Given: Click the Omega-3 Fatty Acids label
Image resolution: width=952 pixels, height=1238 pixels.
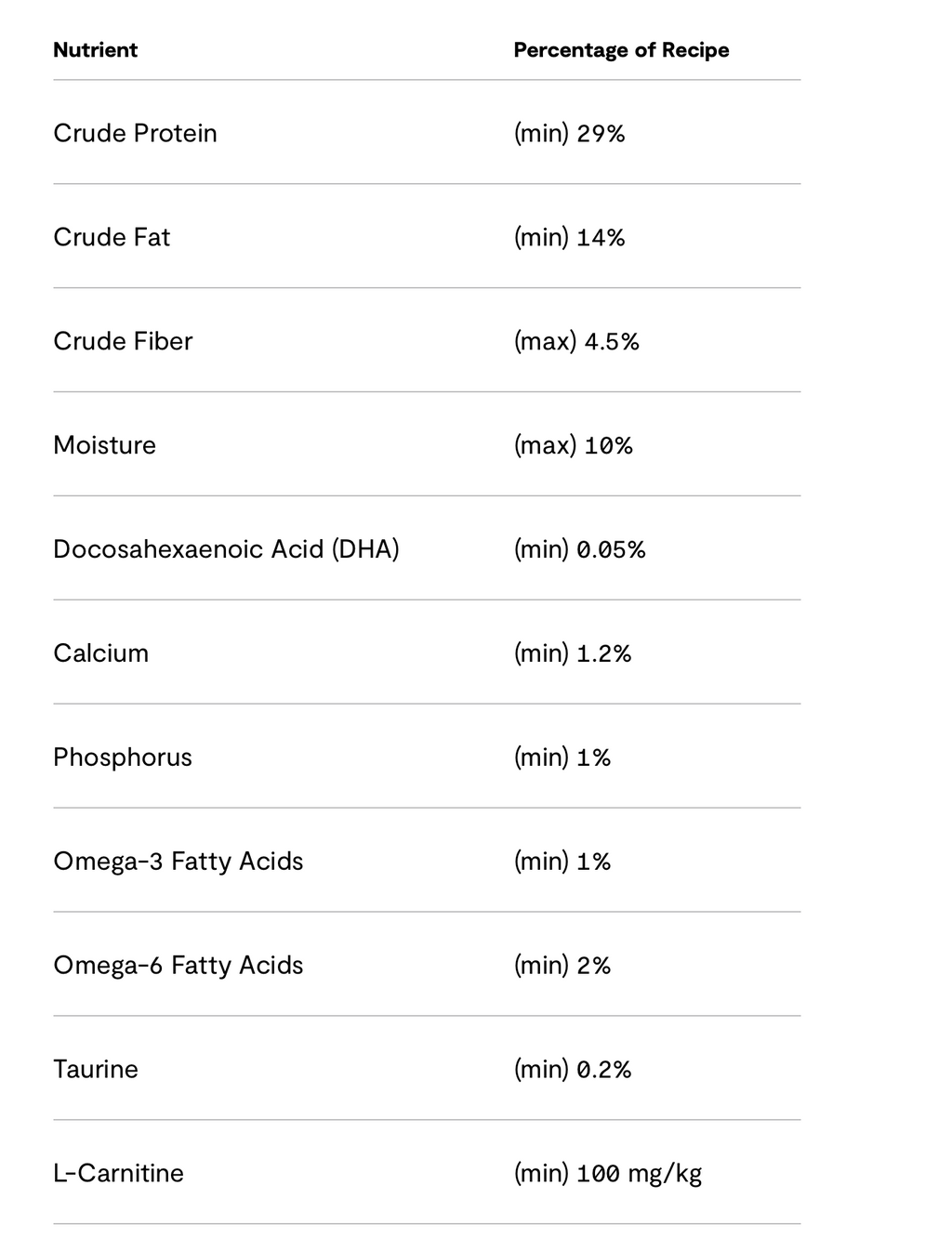Looking at the screenshot, I should pos(178,862).
